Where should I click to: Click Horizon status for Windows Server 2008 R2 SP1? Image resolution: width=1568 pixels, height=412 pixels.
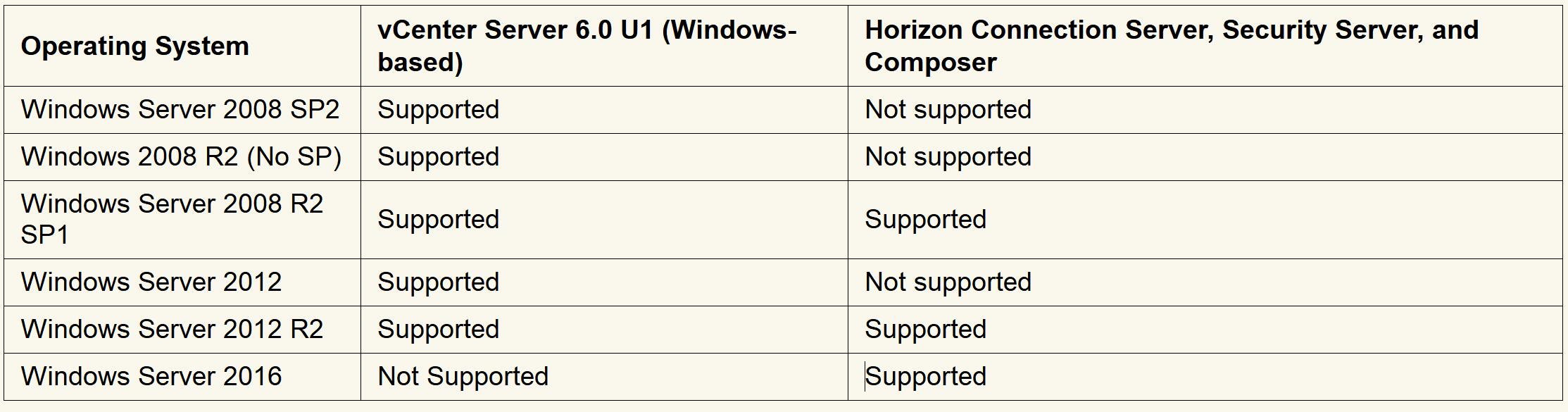[x=925, y=220]
